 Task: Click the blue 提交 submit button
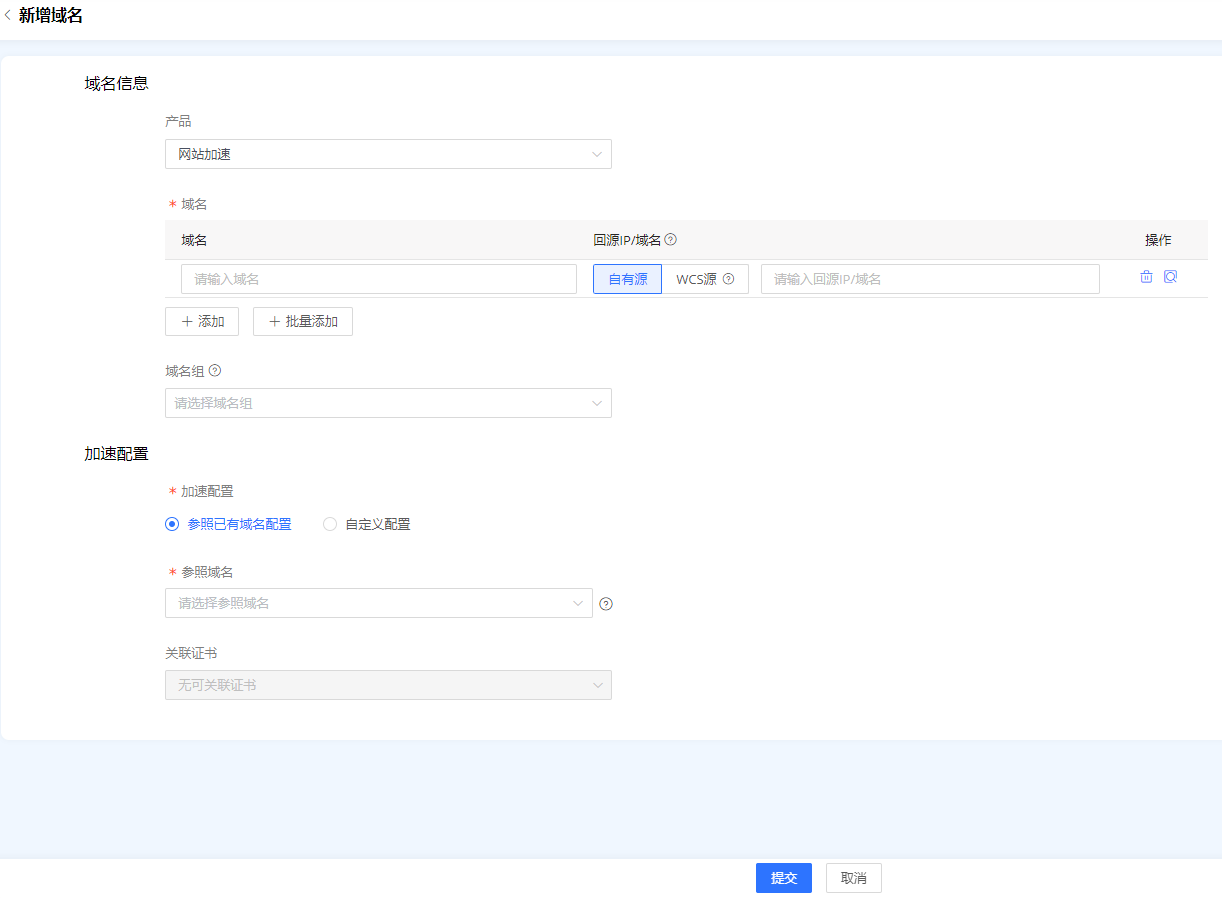783,878
